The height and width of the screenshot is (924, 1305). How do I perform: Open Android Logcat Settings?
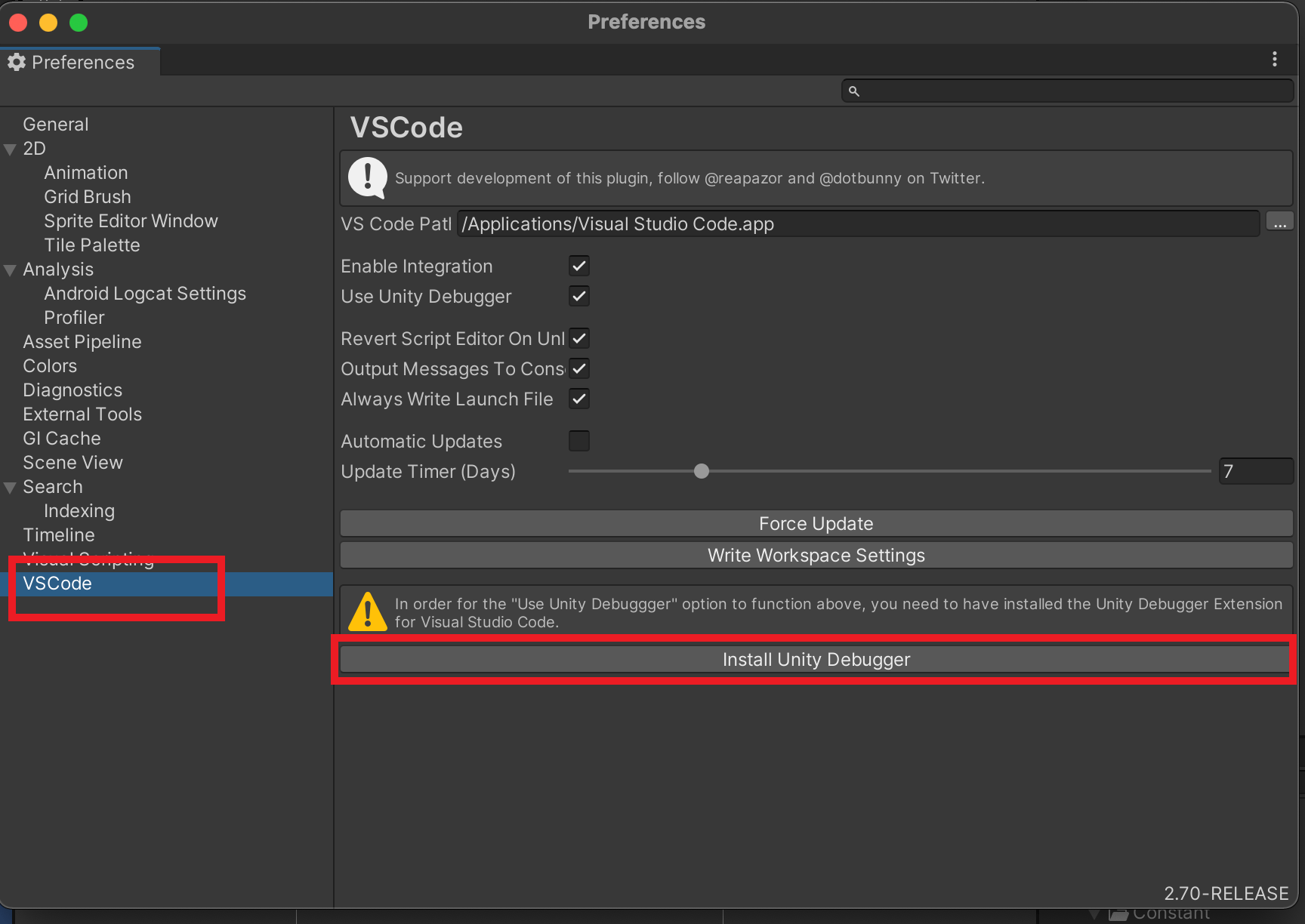pos(144,293)
